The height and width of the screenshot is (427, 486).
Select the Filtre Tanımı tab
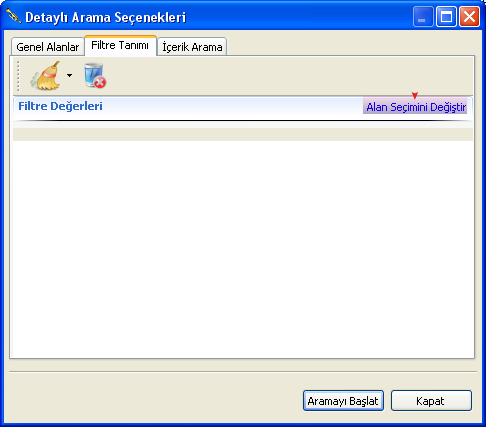(120, 45)
